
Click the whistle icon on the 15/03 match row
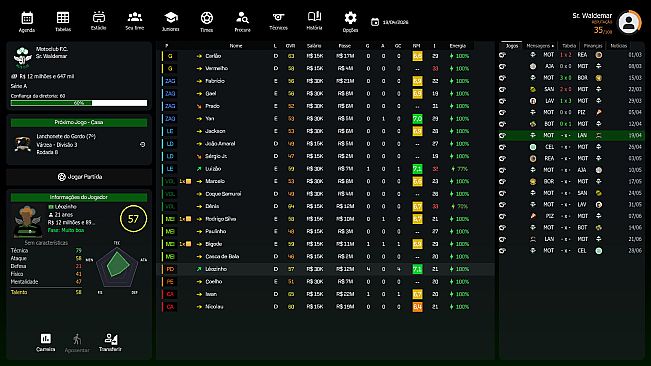tap(503, 78)
